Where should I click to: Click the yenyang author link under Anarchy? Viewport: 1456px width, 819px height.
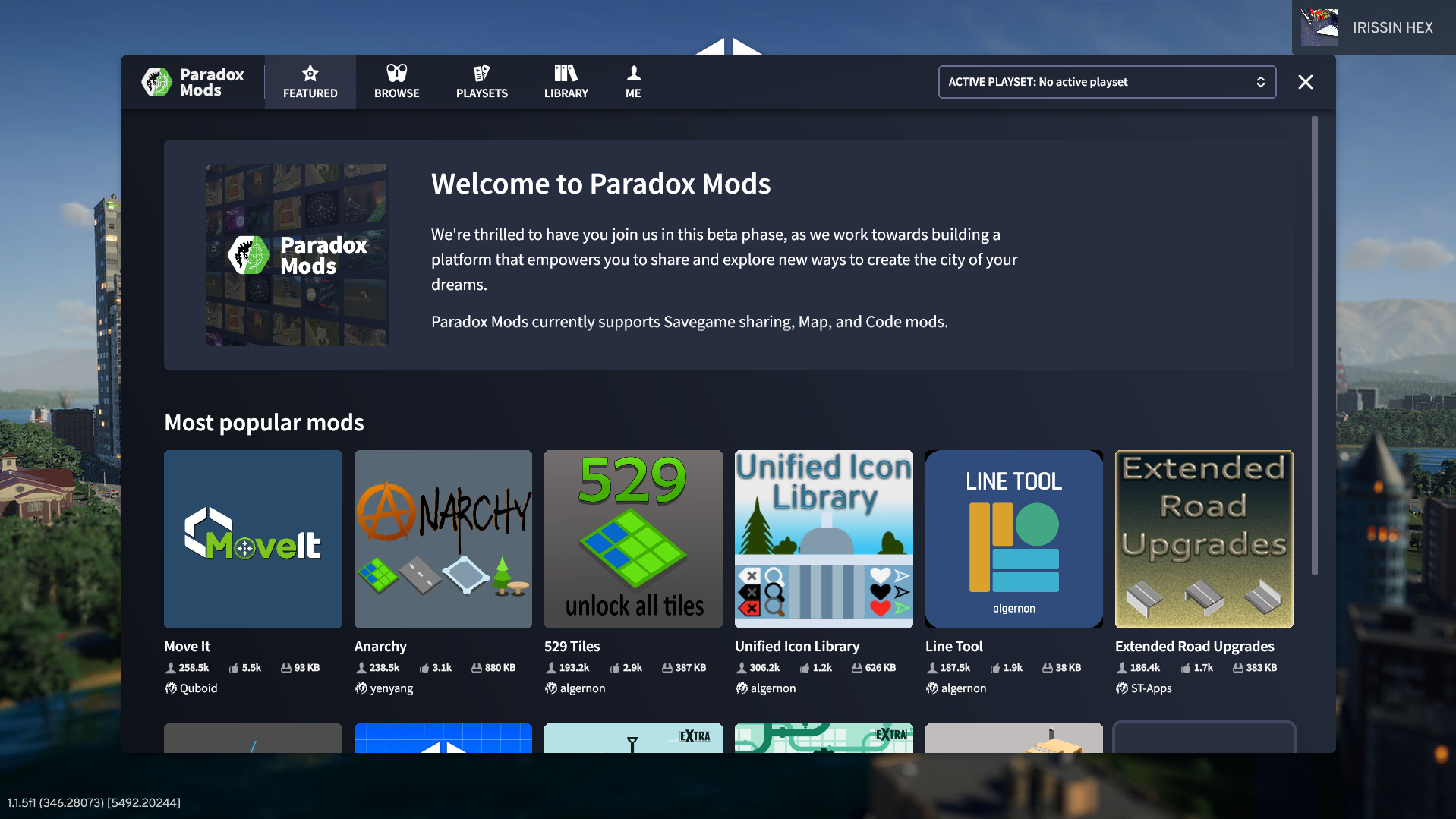391,688
